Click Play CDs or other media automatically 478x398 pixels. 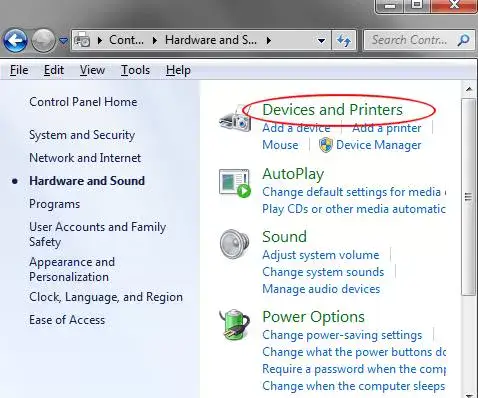[x=354, y=209]
